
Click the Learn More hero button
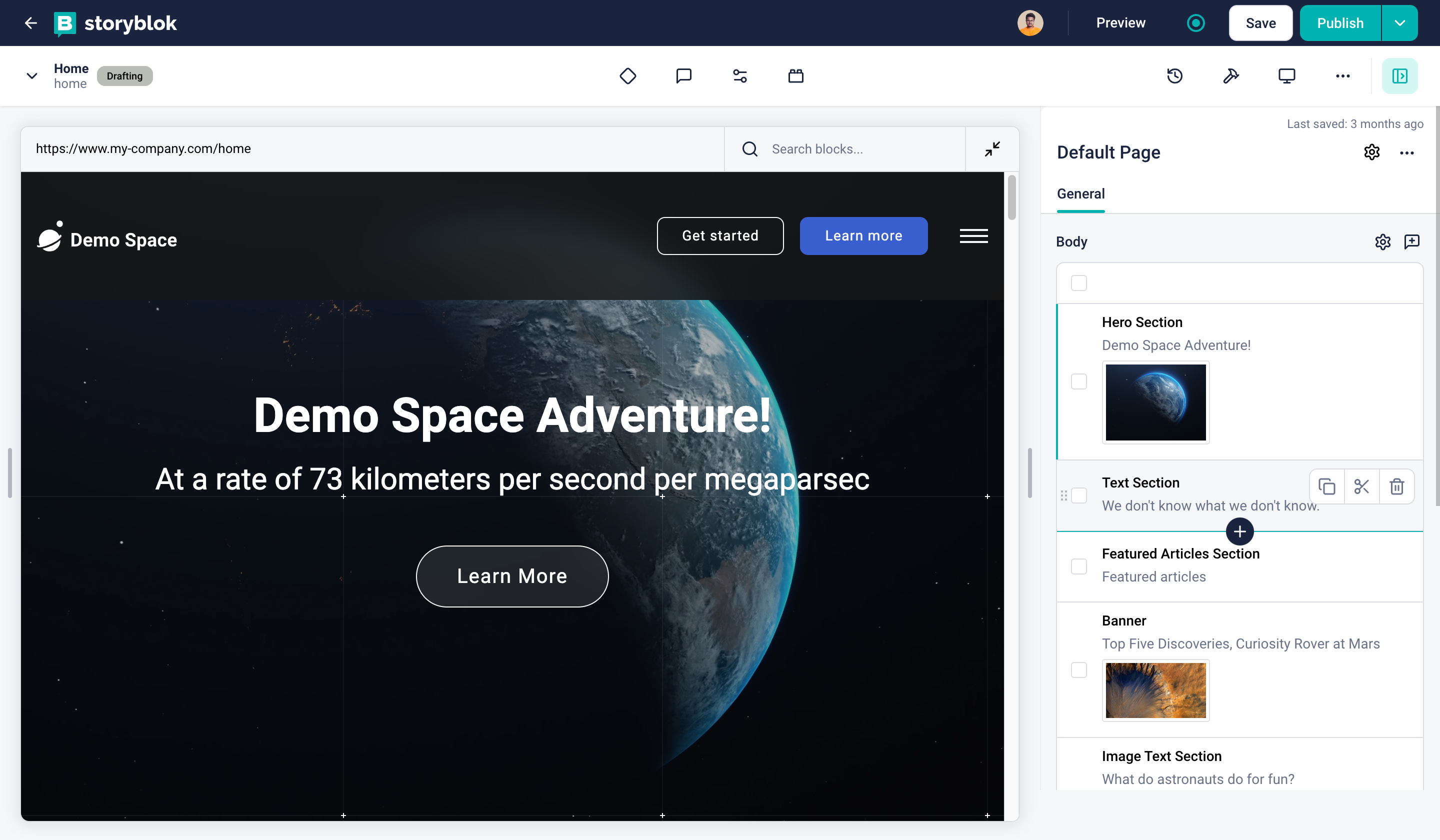(x=512, y=576)
